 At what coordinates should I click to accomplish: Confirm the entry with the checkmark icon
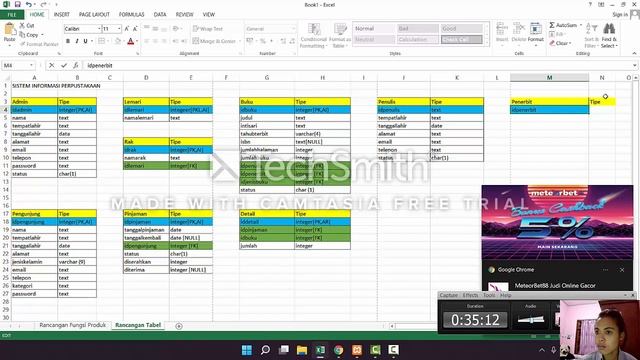(x=64, y=65)
